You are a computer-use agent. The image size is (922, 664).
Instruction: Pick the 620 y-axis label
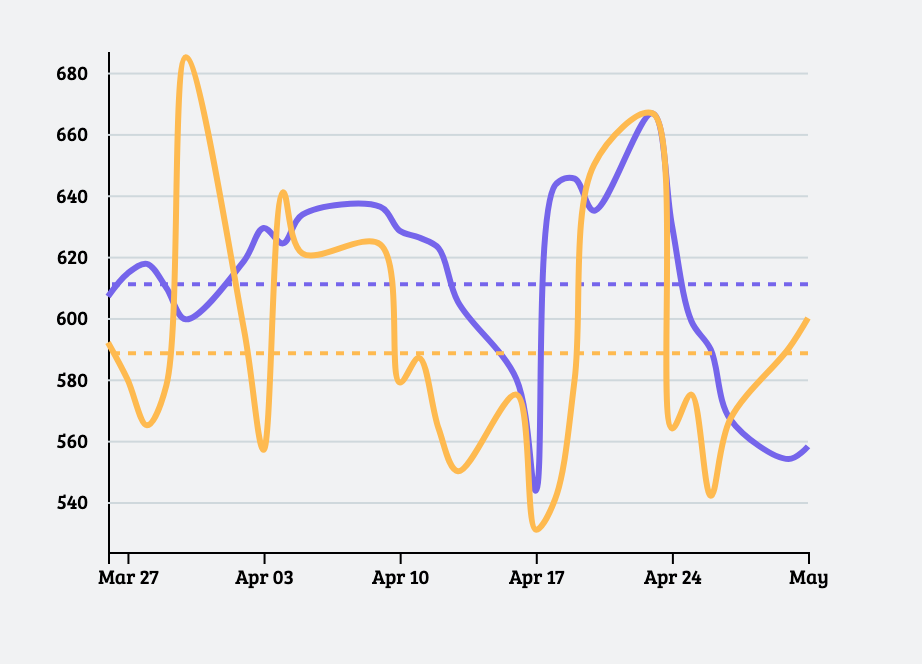(74, 258)
